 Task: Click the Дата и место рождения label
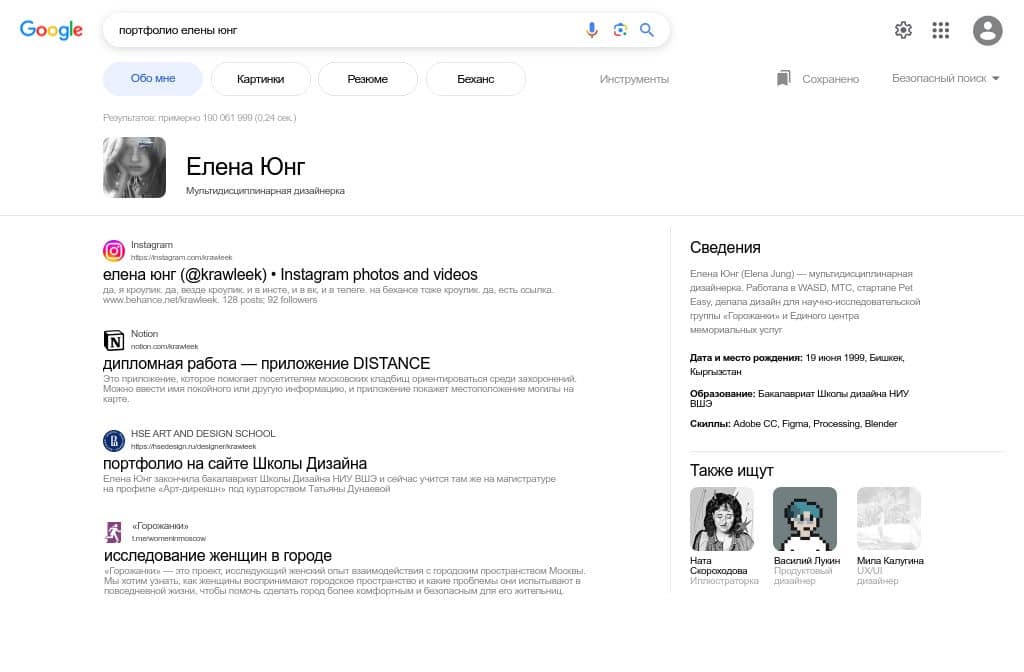pos(746,358)
